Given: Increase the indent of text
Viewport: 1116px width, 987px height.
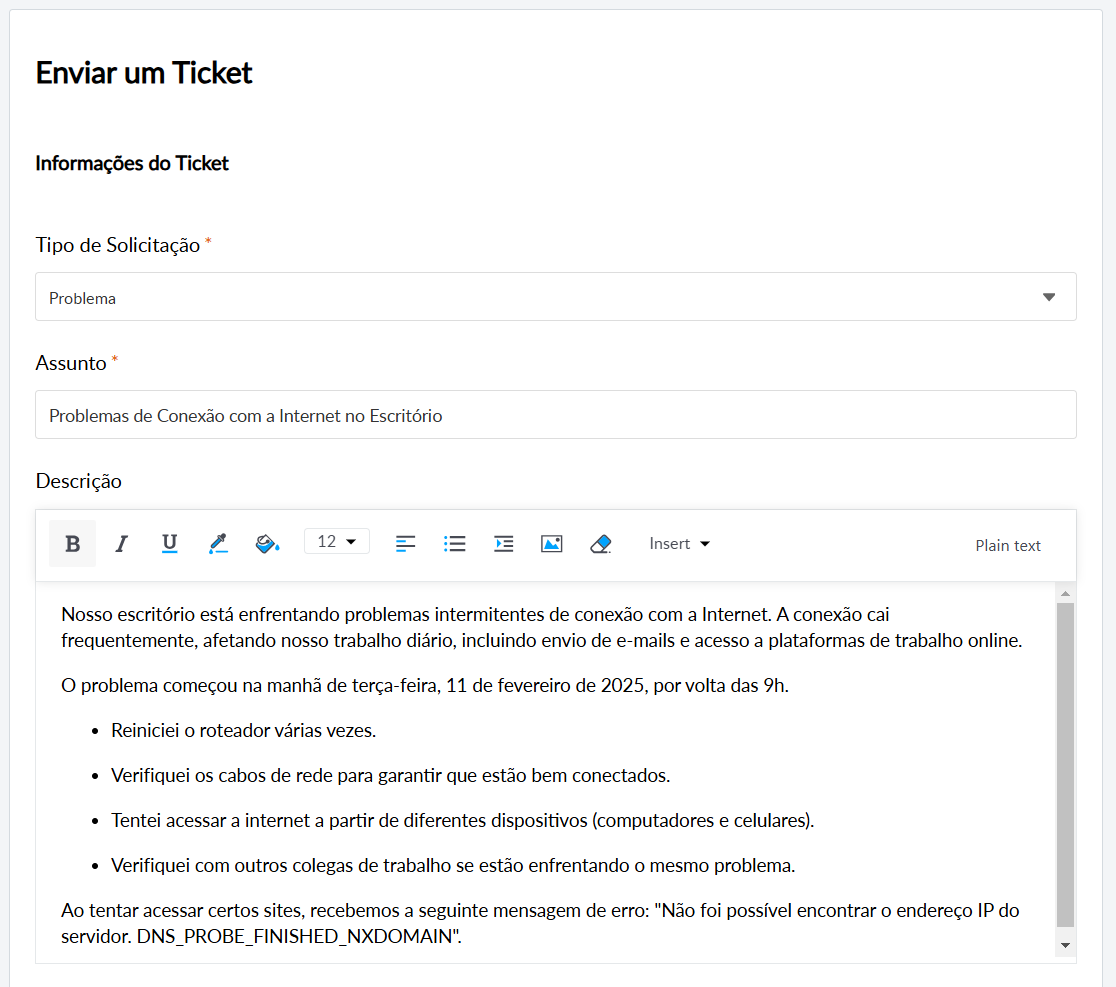Looking at the screenshot, I should pyautogui.click(x=503, y=544).
